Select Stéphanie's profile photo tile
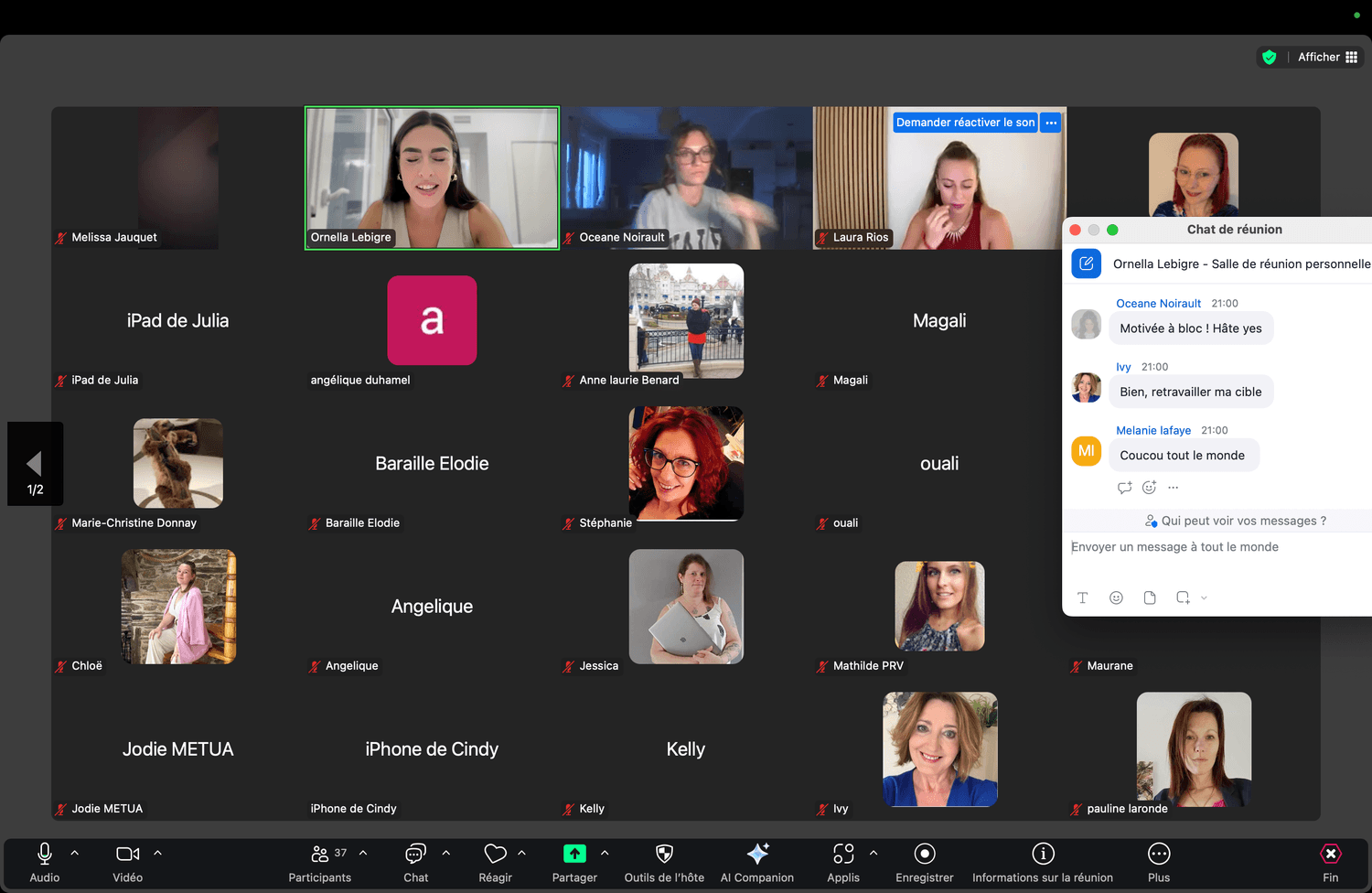This screenshot has width=1372, height=893. pos(686,463)
